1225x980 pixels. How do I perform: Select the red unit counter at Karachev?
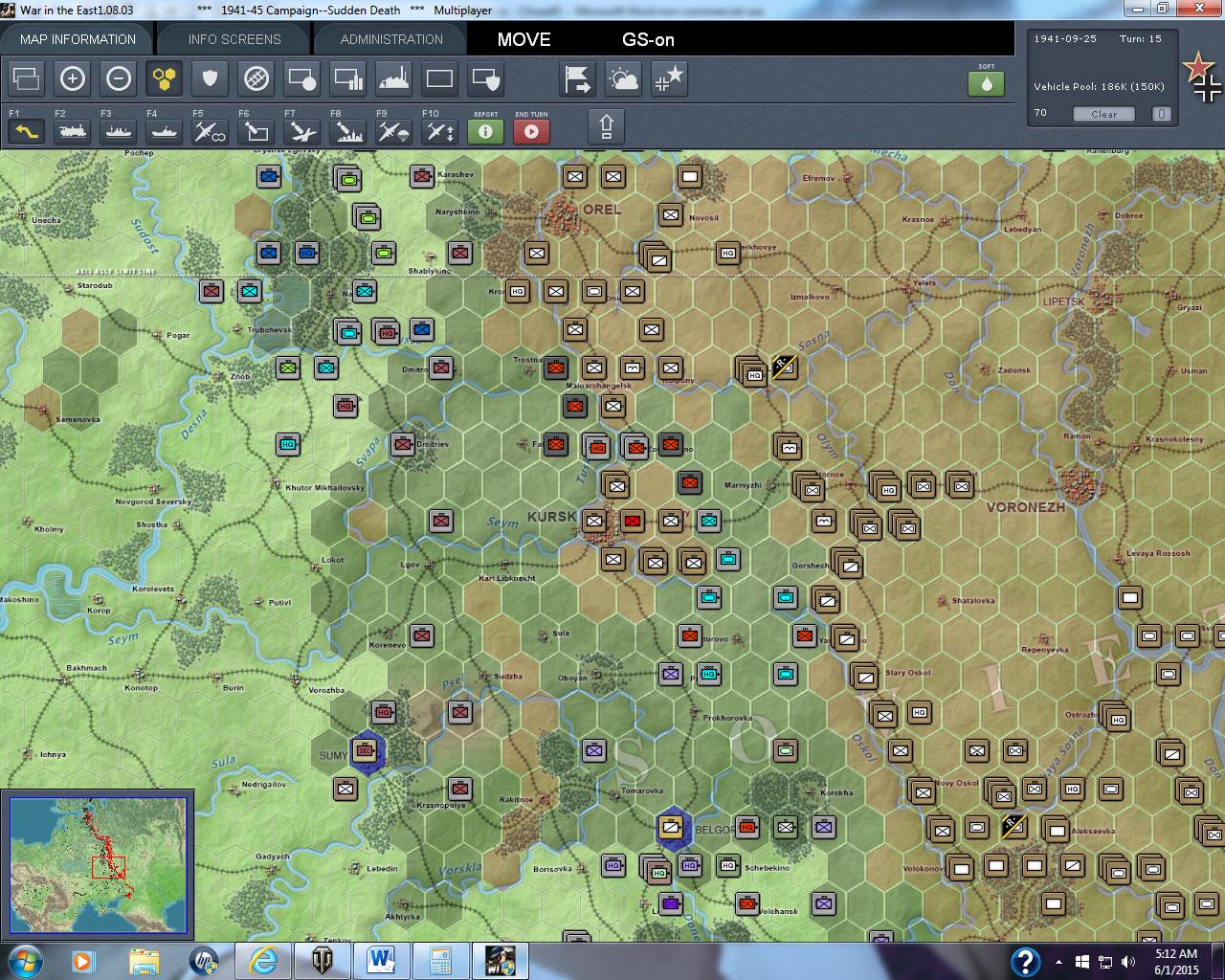point(422,176)
